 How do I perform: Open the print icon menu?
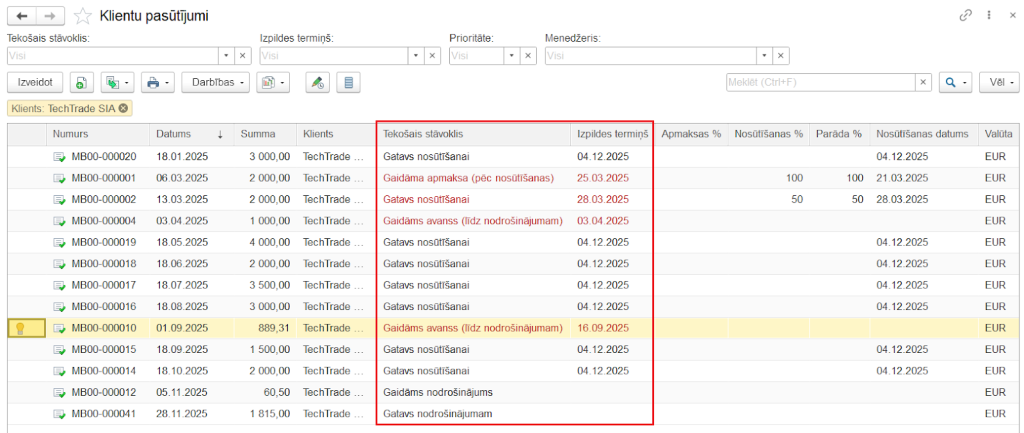pyautogui.click(x=157, y=82)
